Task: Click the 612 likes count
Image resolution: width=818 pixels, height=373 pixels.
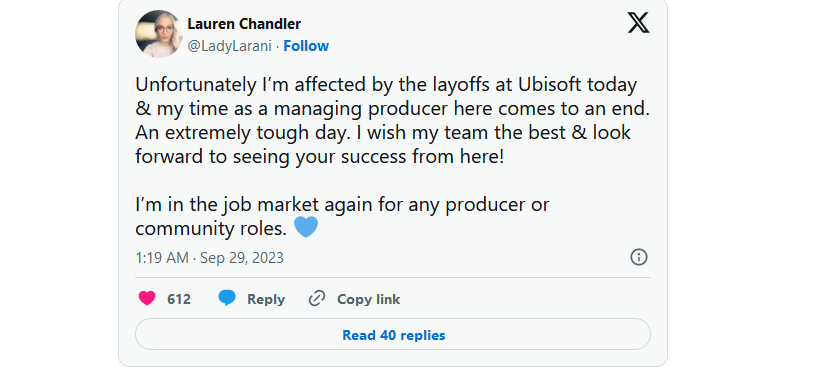Action: click(x=179, y=299)
